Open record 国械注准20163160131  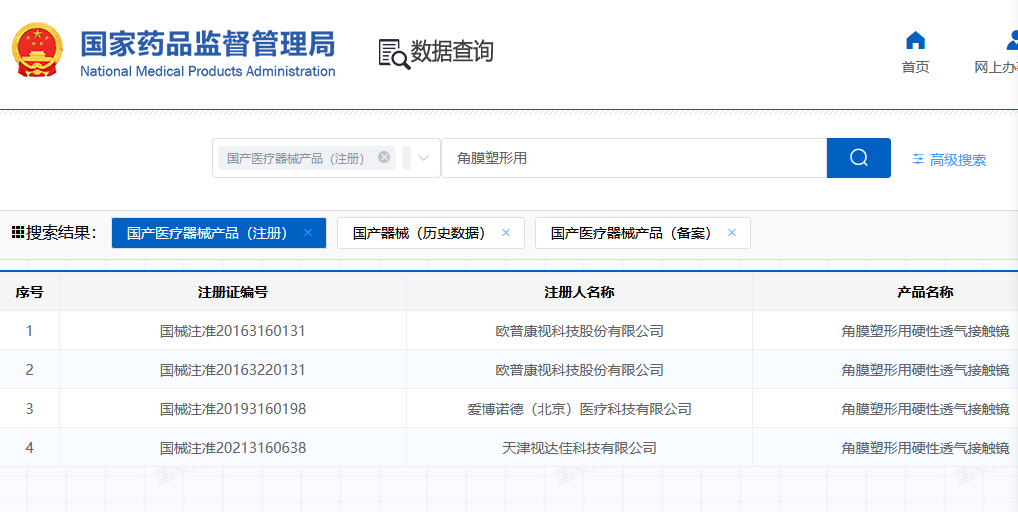tap(233, 331)
